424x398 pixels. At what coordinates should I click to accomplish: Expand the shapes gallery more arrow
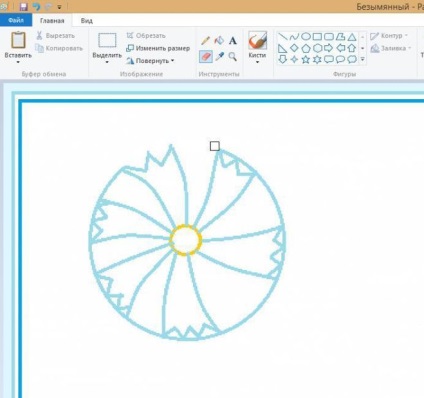tap(363, 60)
